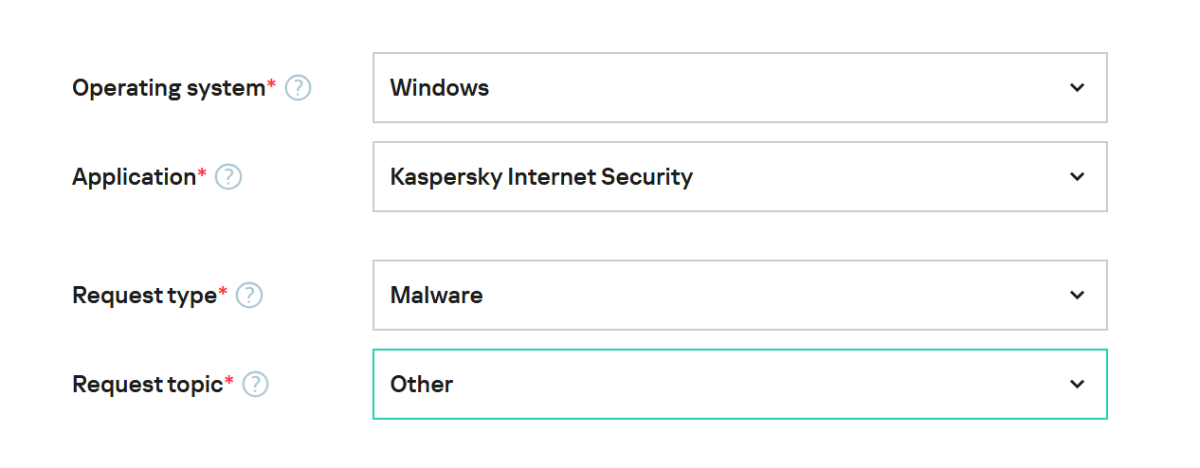Click the Operating system label text
The height and width of the screenshot is (468, 1200).
pyautogui.click(x=167, y=88)
